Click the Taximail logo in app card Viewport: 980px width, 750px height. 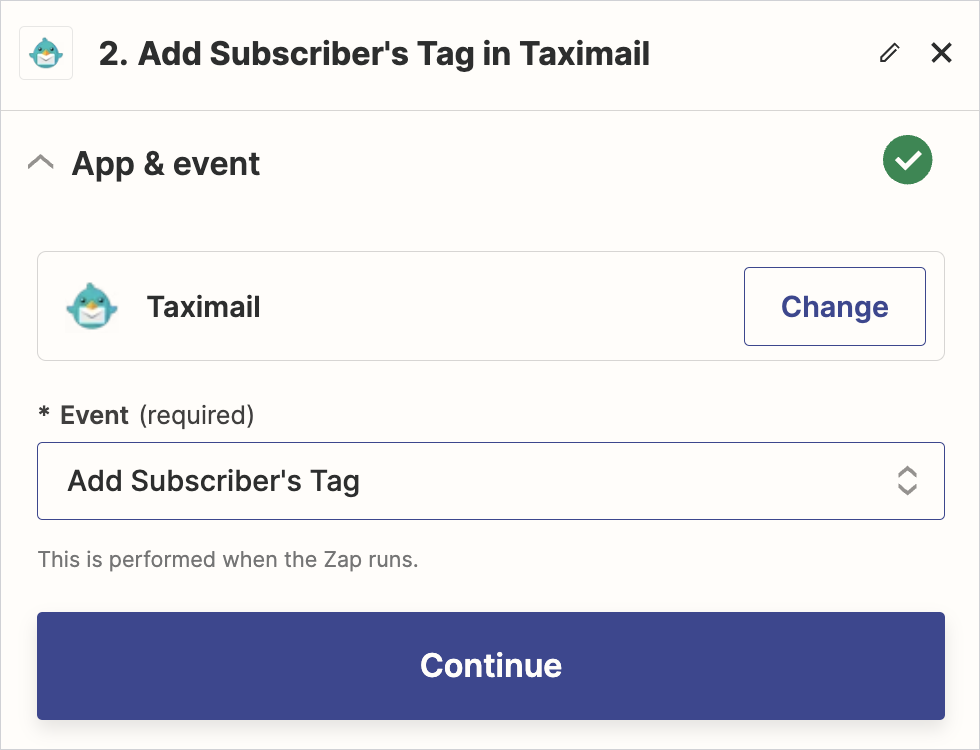pyautogui.click(x=92, y=306)
